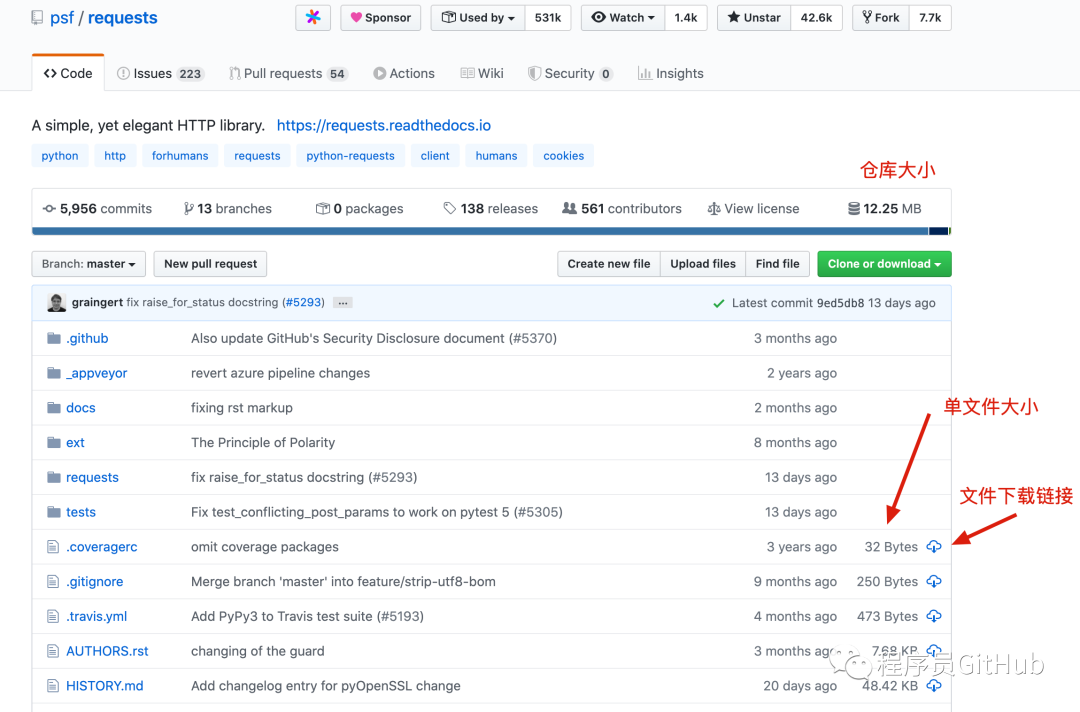
Task: Download the .gitignore file via cloud icon
Action: click(x=934, y=581)
